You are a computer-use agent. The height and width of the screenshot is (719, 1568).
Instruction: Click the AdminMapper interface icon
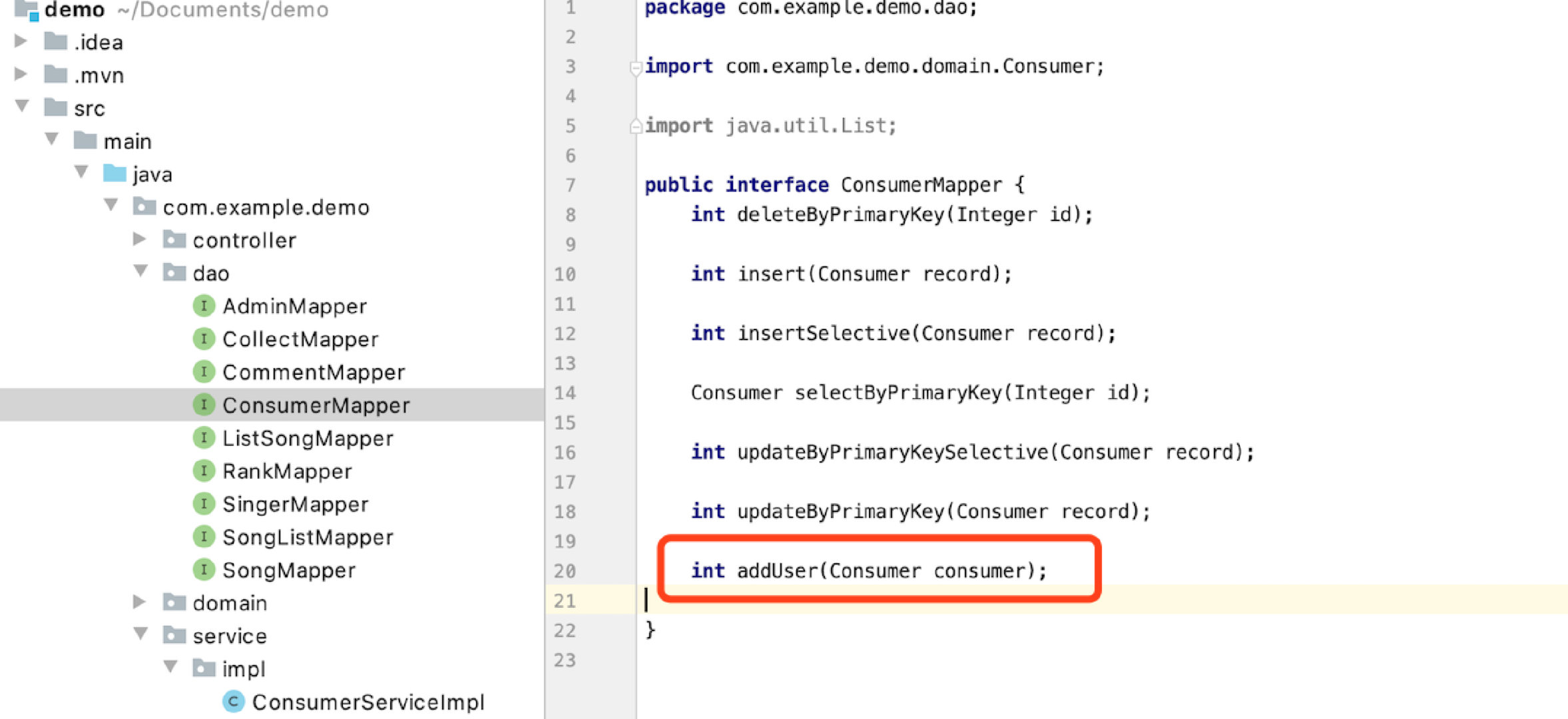tap(204, 306)
